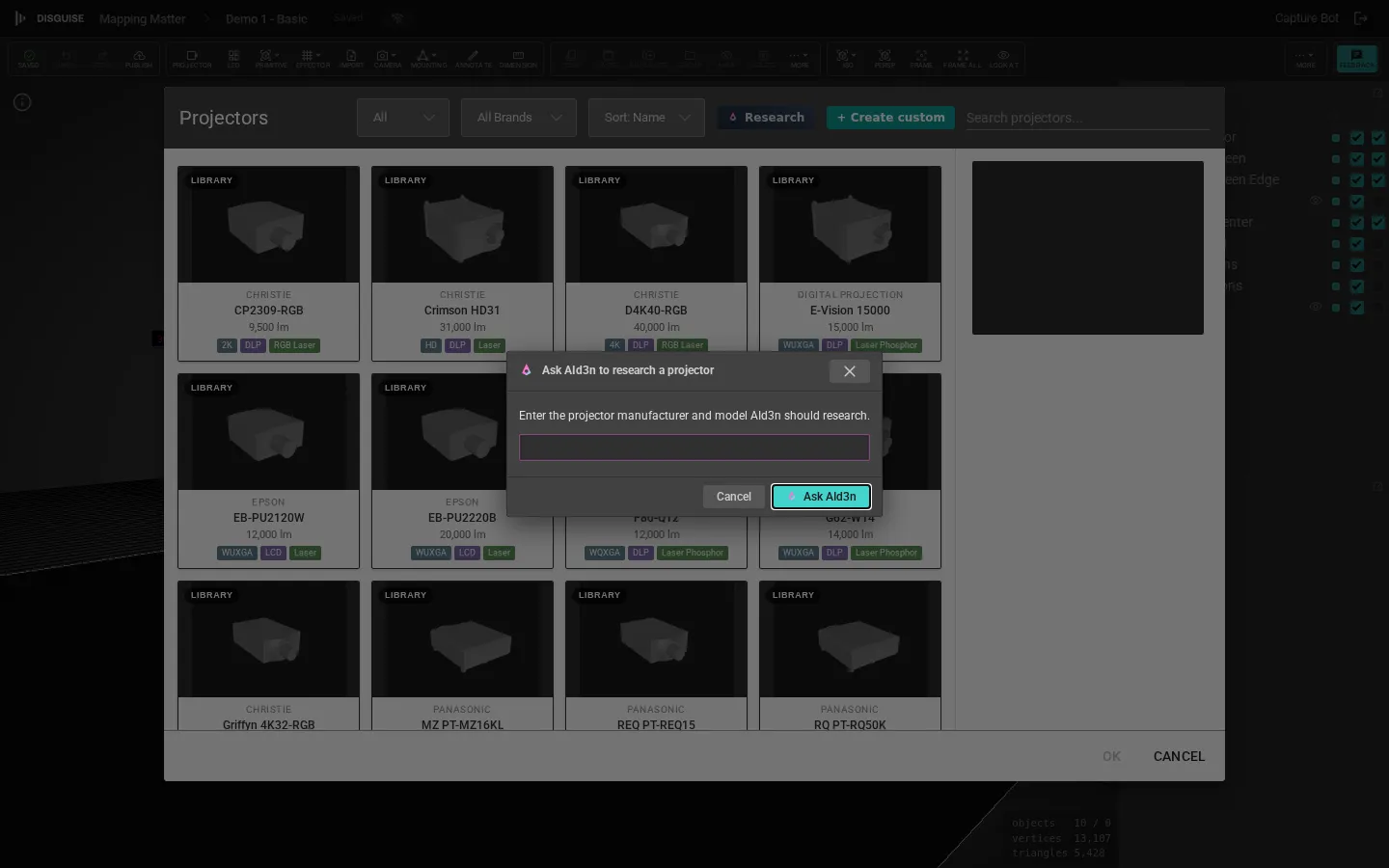Click the Search projectors field

click(x=1087, y=118)
